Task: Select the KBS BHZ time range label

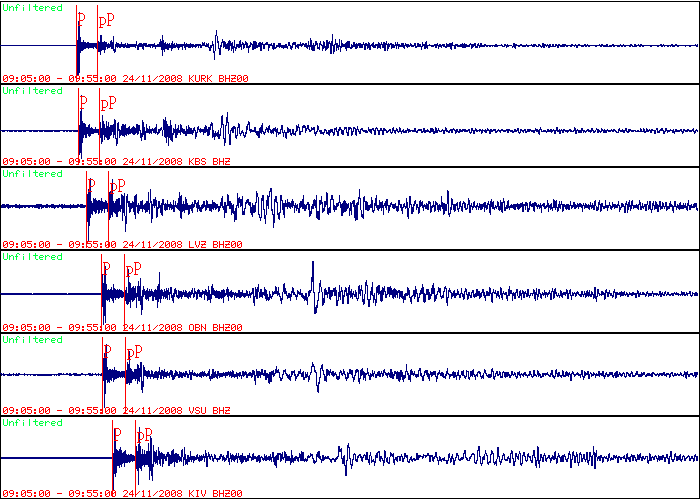Action: pos(117,161)
